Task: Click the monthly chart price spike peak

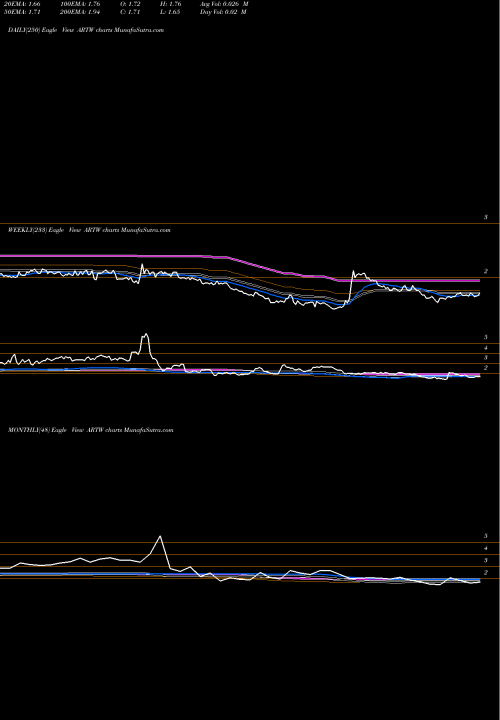Action: (160, 537)
